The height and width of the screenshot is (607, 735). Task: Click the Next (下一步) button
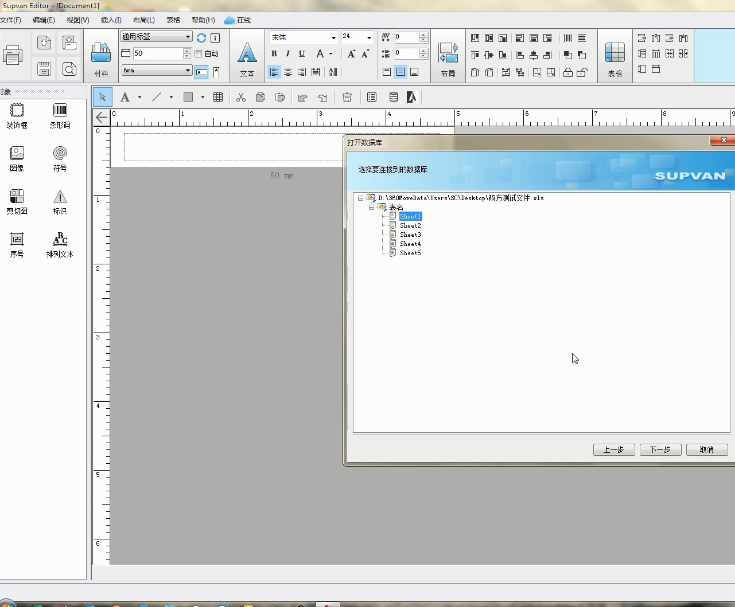tap(661, 449)
